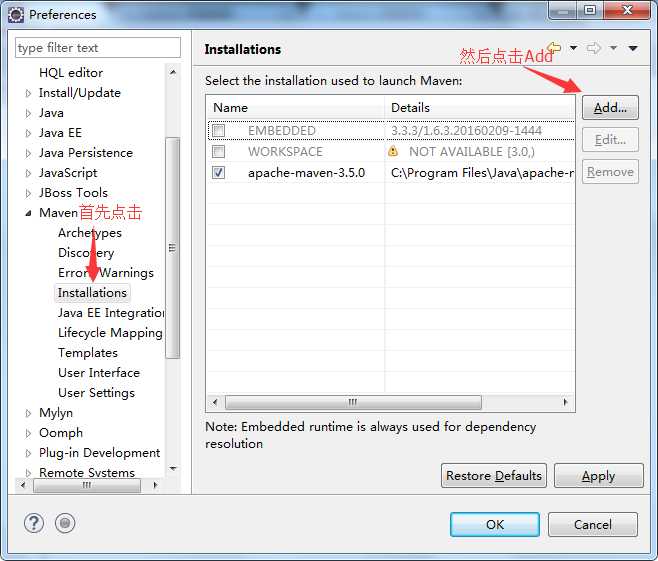Confirm with the OK button
The width and height of the screenshot is (658, 561).
tap(495, 524)
